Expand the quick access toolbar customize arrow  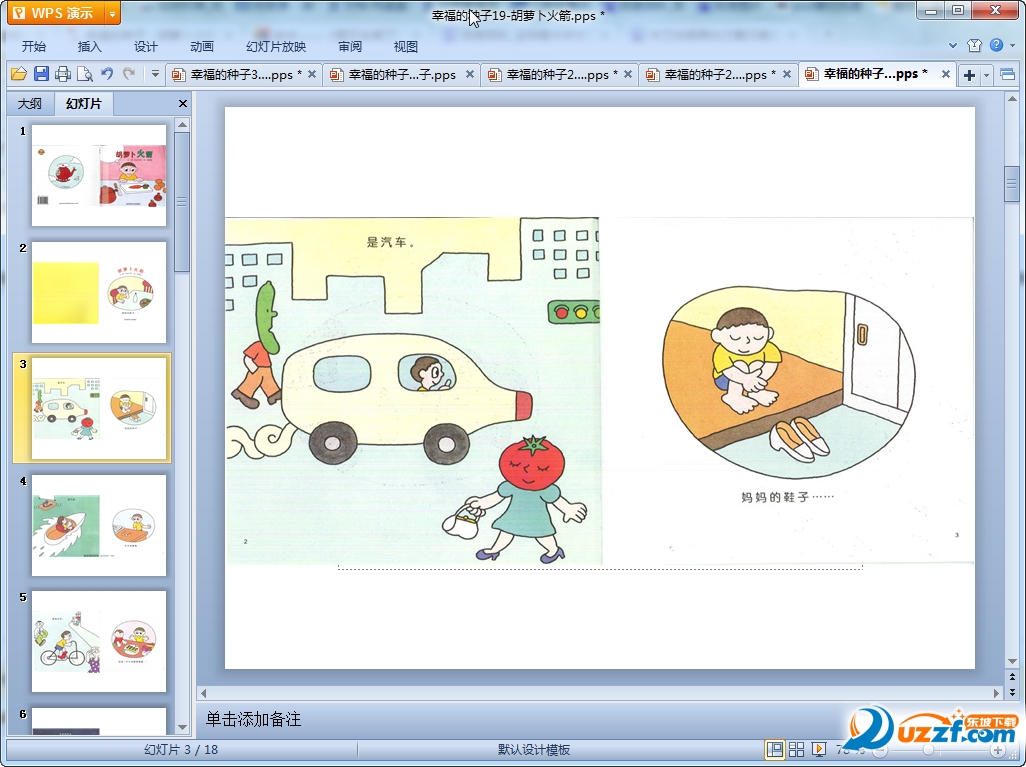click(x=155, y=74)
